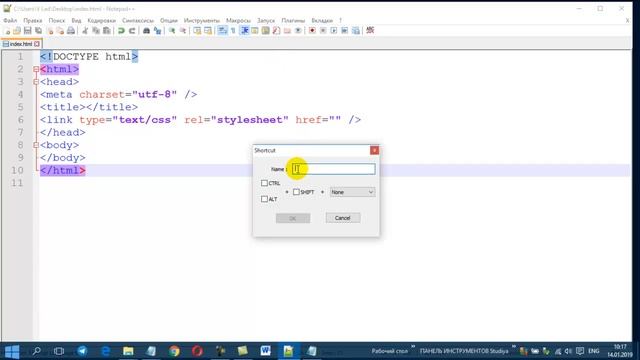Open Find with the binoculars icon

click(147, 31)
